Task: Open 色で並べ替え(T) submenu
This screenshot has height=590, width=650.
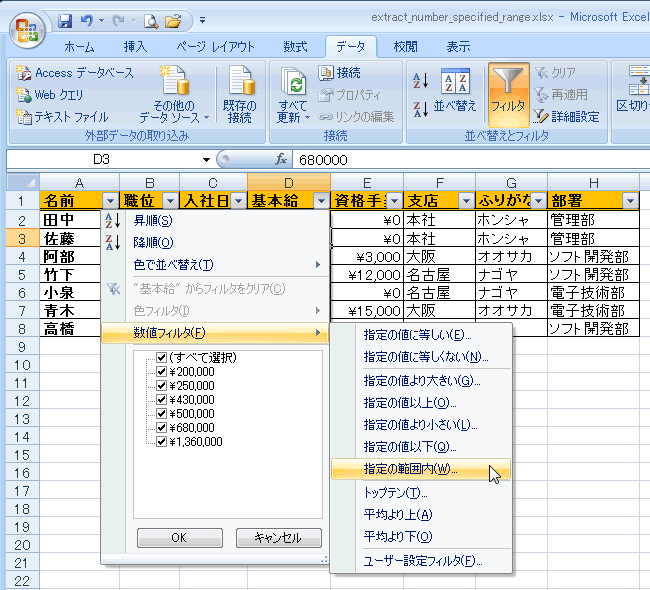Action: pos(215,265)
